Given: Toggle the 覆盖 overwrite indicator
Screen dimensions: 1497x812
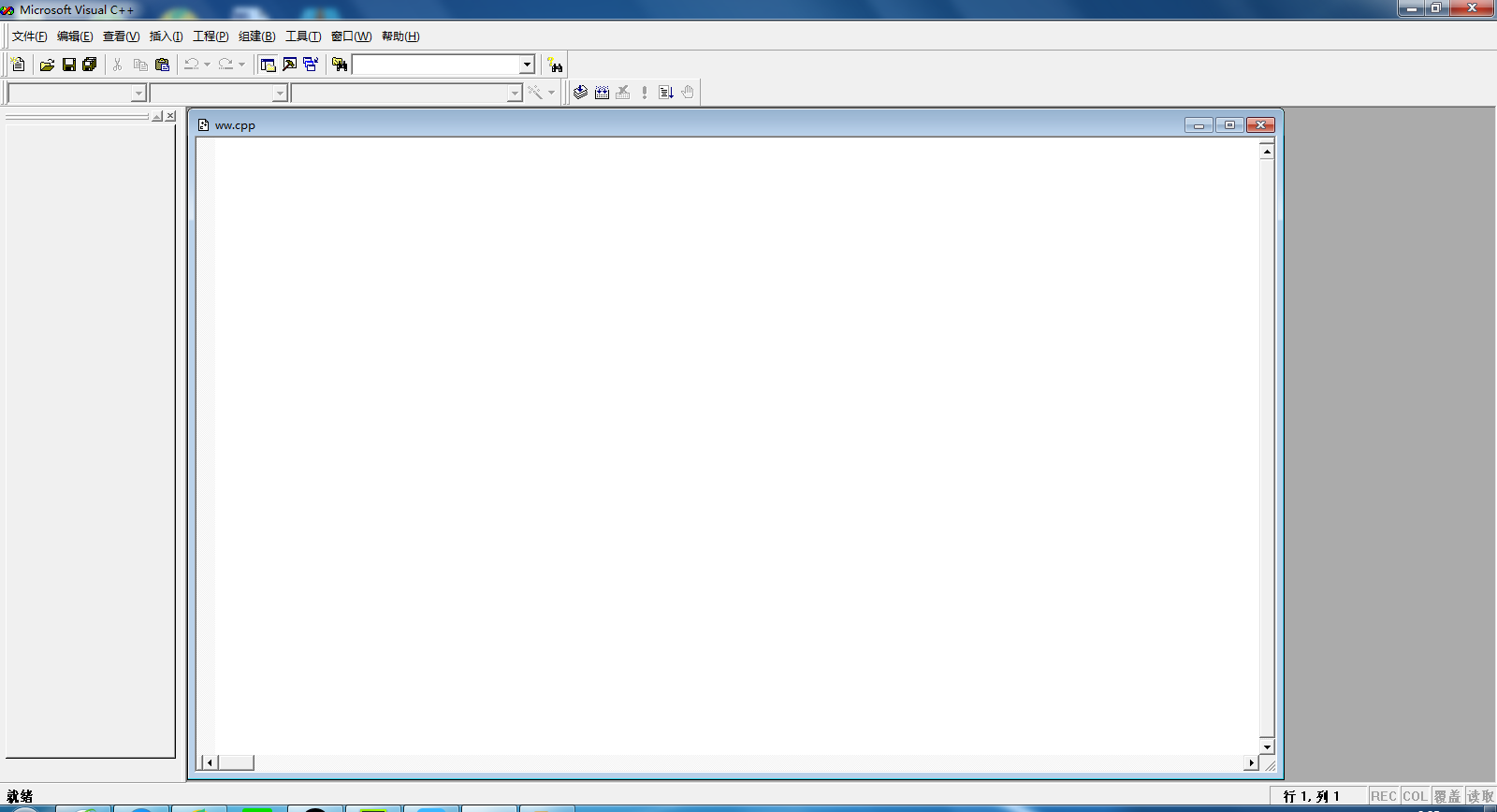Looking at the screenshot, I should pos(1447,796).
